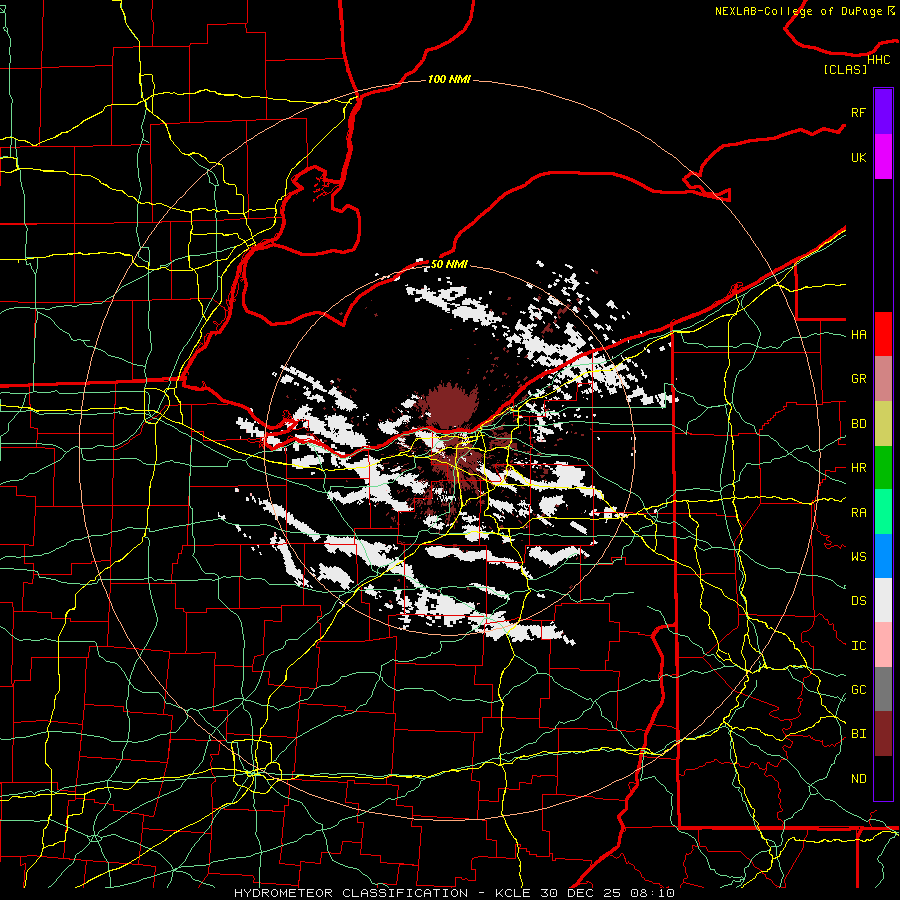Screen dimensions: 900x900
Task: Click the HA red legend swatch
Action: (883, 334)
